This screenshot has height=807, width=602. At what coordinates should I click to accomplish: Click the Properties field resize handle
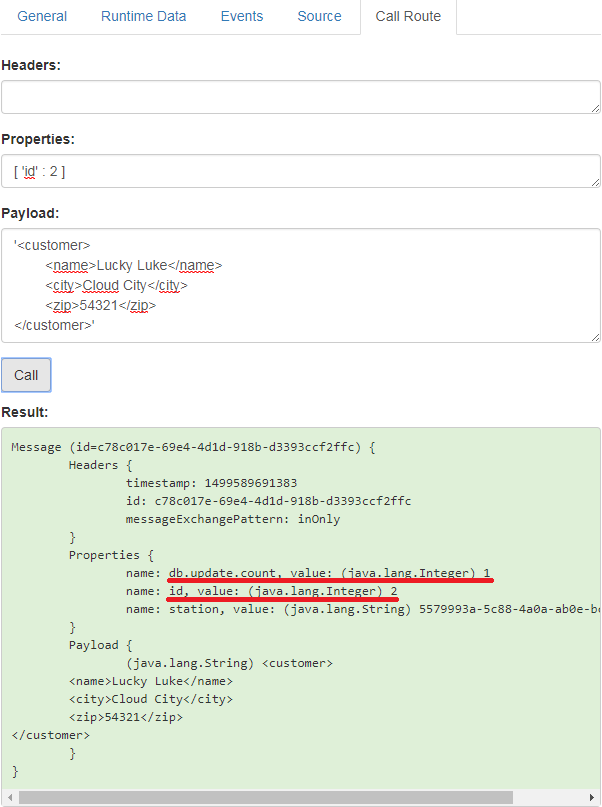tap(595, 182)
